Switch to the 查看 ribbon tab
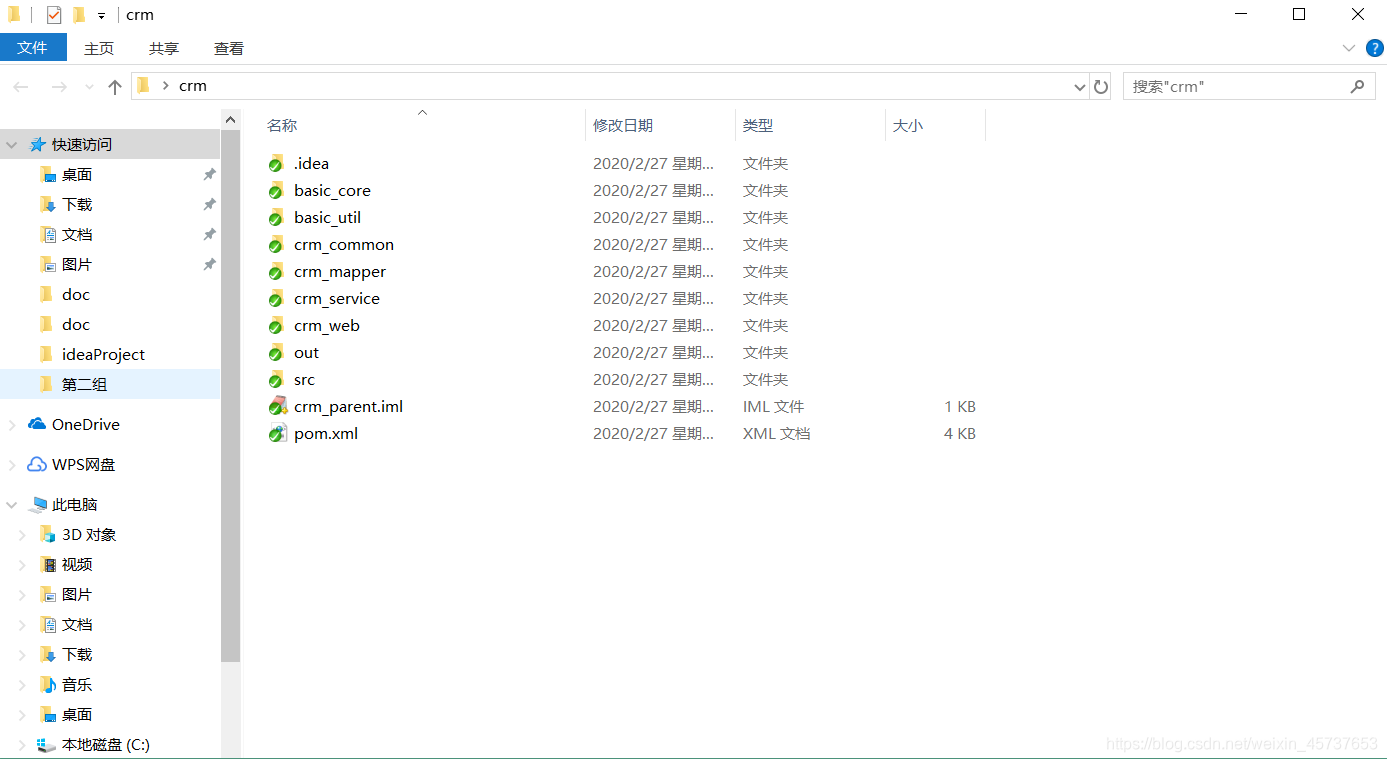1387x762 pixels. 229,48
